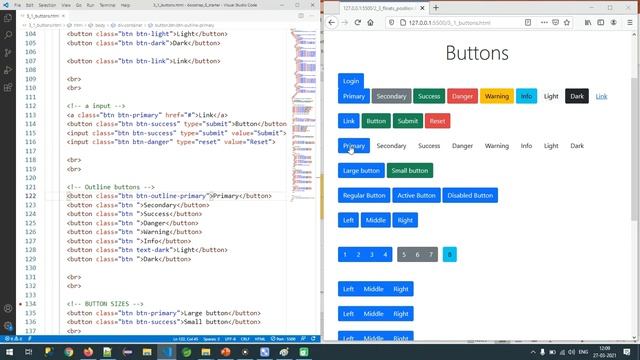Open the Firefox Library icon
The image size is (640, 360).
click(588, 22)
